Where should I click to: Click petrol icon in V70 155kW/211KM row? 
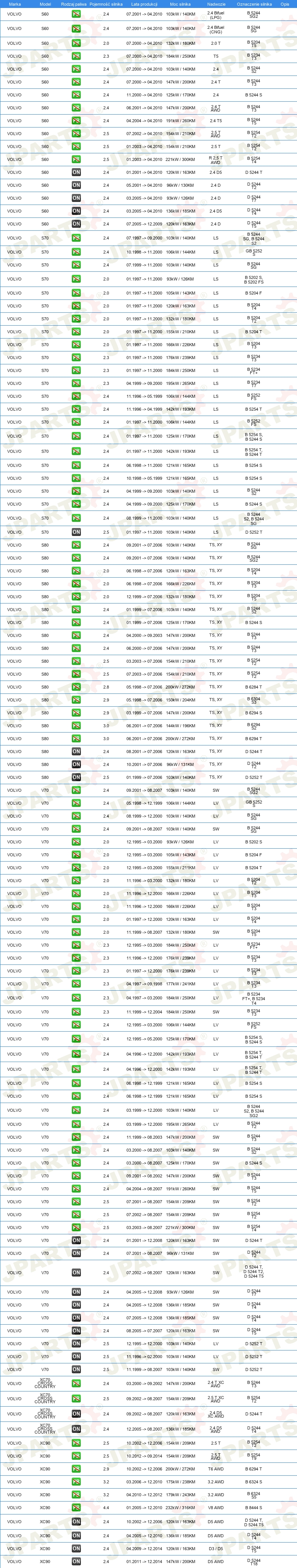(x=76, y=868)
